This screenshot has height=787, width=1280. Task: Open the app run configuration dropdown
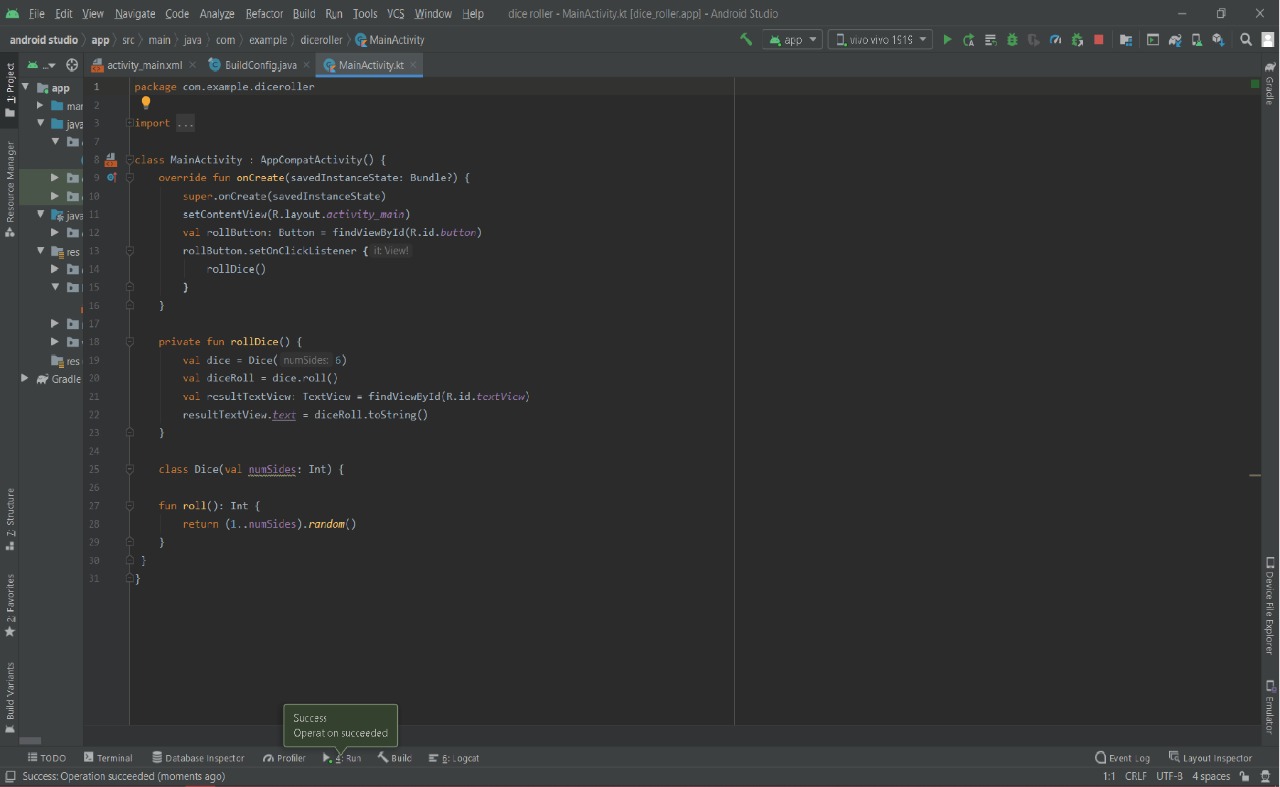click(x=793, y=40)
